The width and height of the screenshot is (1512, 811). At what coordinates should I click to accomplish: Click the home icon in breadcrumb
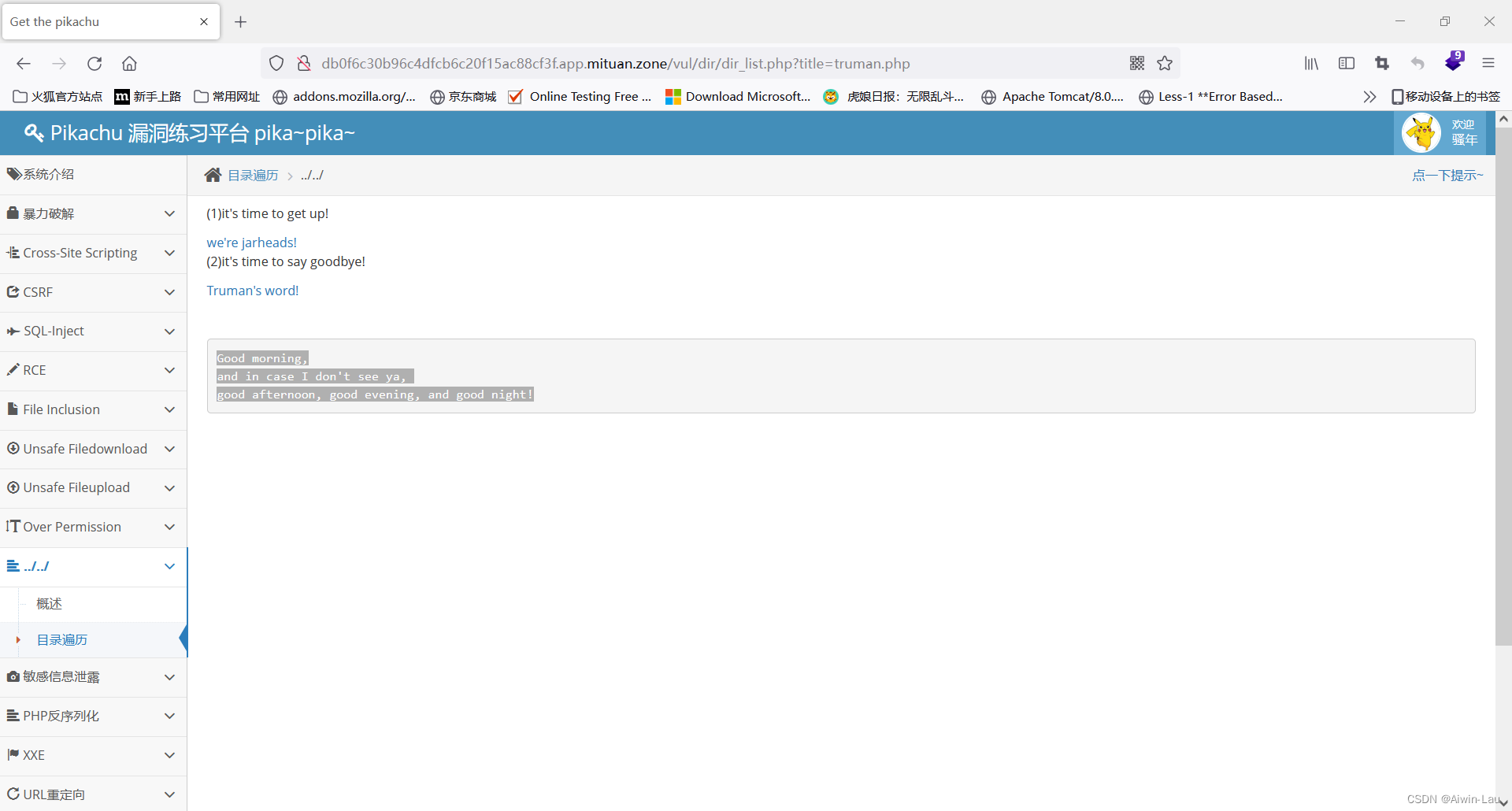pos(213,176)
